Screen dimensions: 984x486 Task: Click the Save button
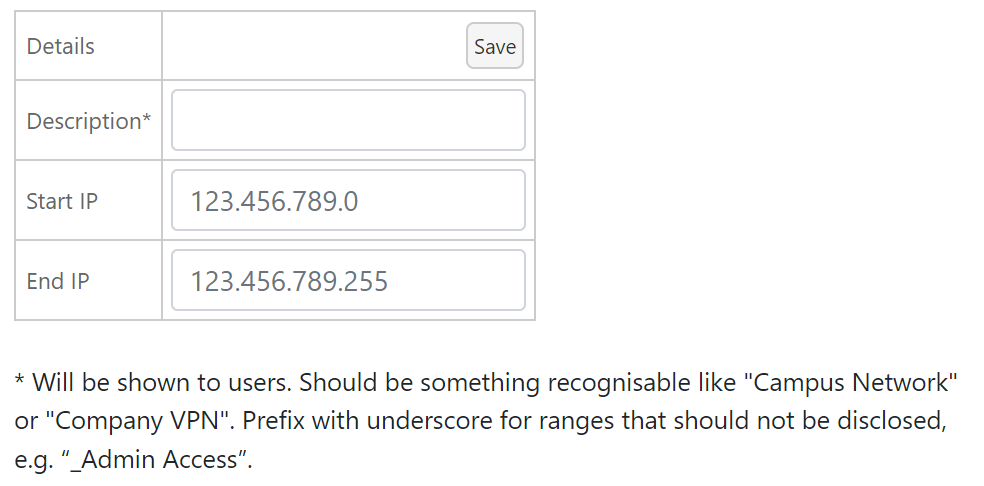tap(495, 46)
